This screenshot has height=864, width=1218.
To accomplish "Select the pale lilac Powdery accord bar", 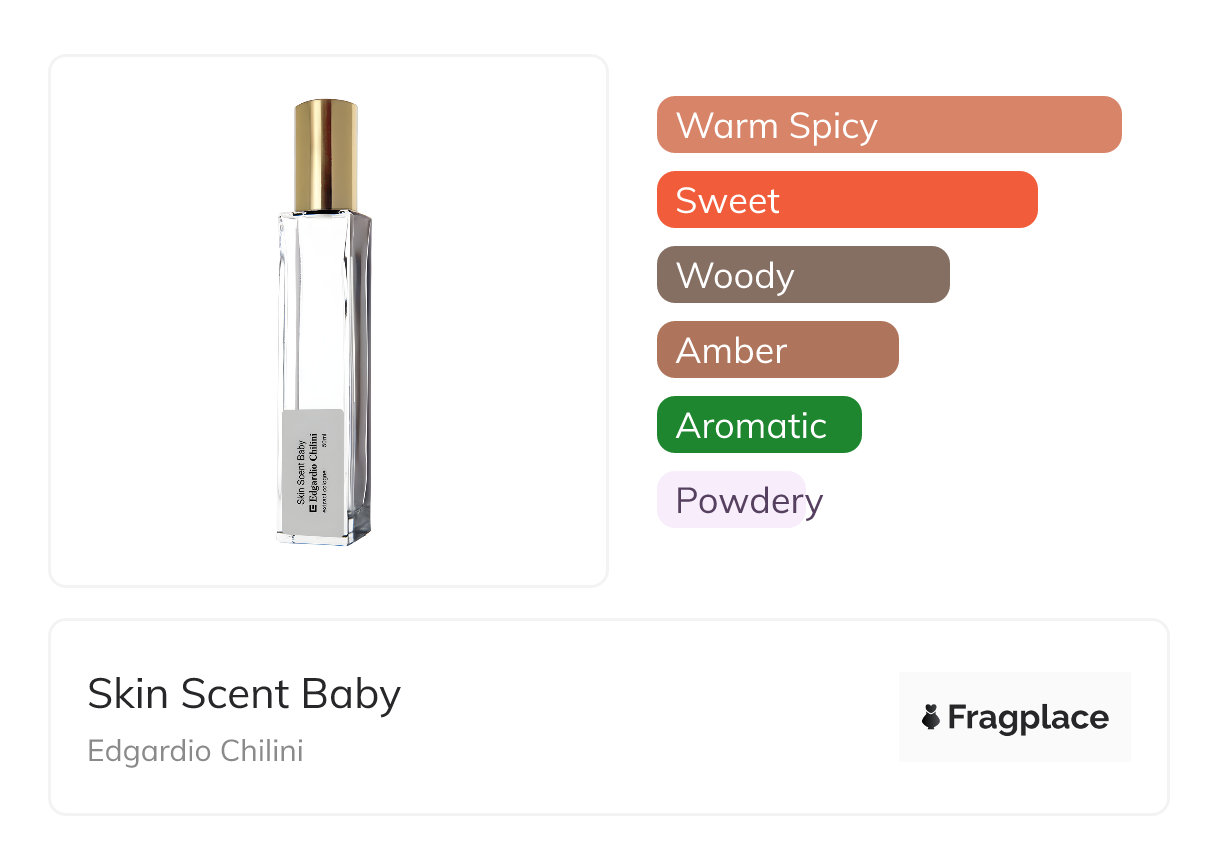I will click(x=731, y=500).
